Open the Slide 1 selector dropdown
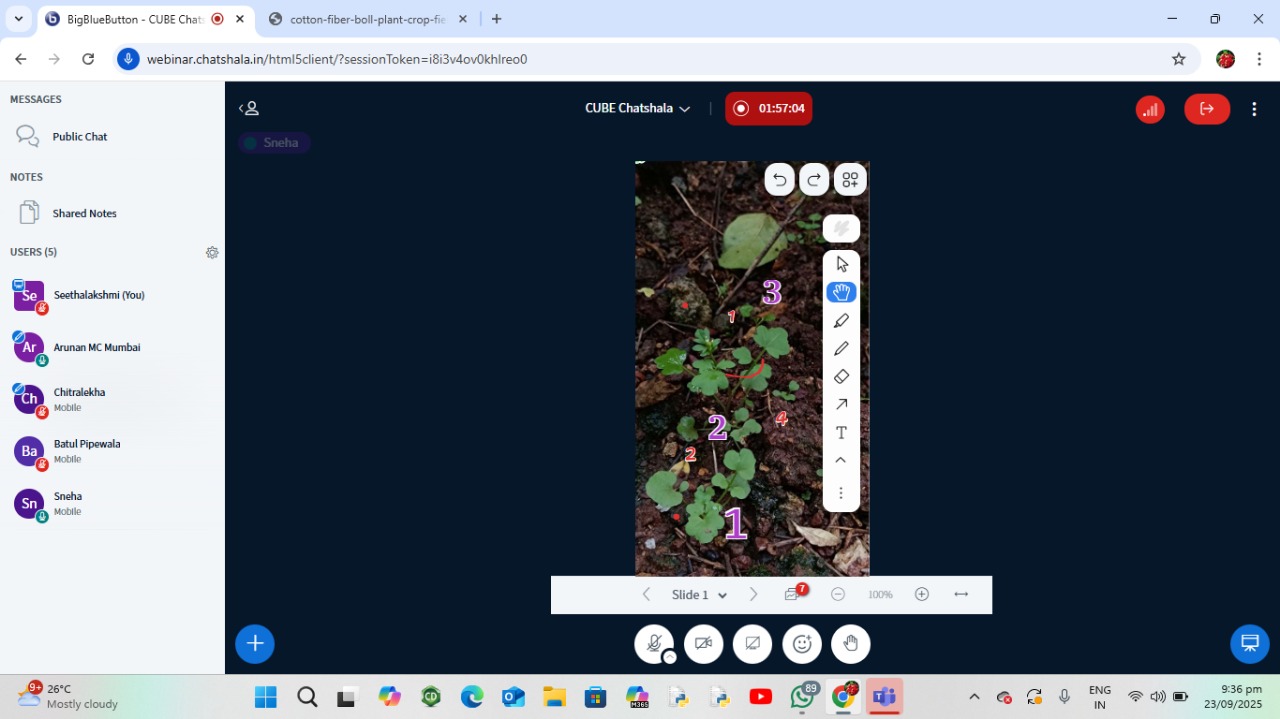The image size is (1280, 719). point(699,595)
